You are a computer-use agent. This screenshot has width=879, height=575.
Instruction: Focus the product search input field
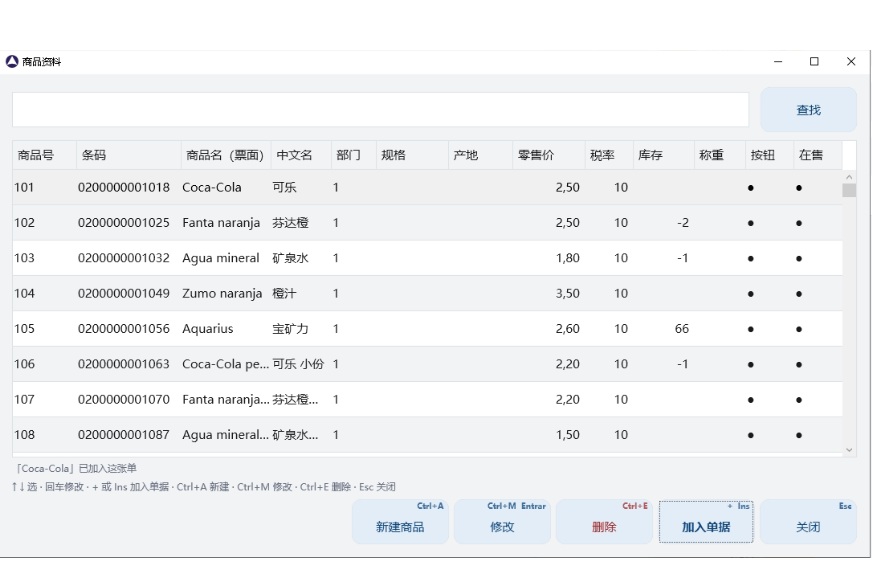pos(381,110)
